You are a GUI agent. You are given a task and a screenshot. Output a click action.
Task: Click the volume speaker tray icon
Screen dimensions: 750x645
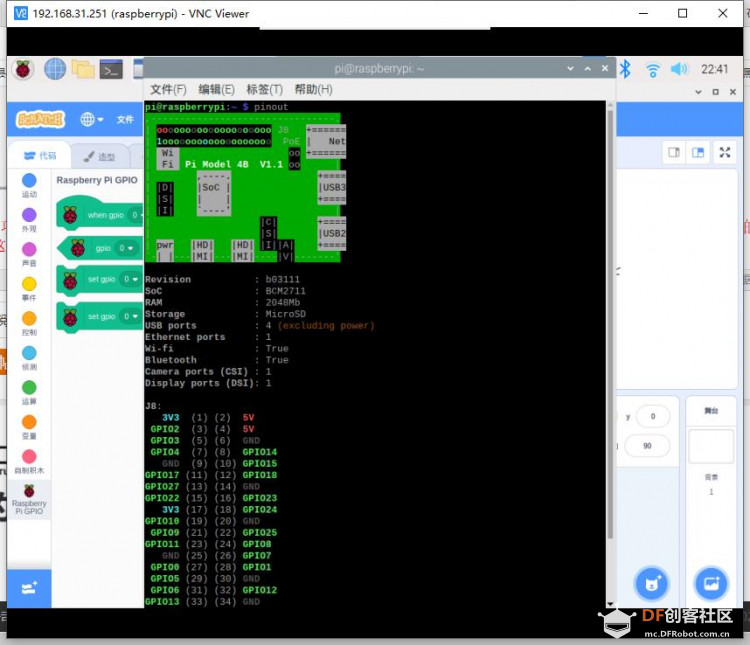pyautogui.click(x=679, y=69)
